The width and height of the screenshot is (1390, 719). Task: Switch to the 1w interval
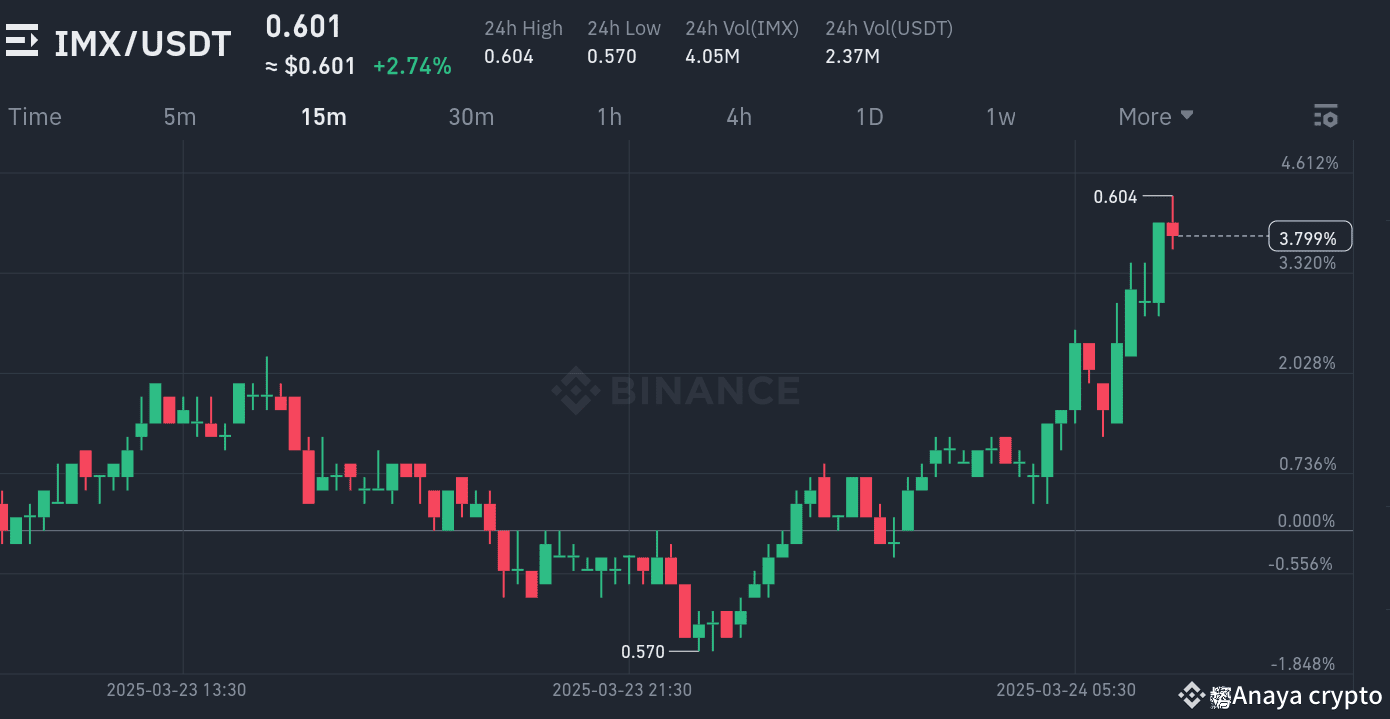point(1000,116)
